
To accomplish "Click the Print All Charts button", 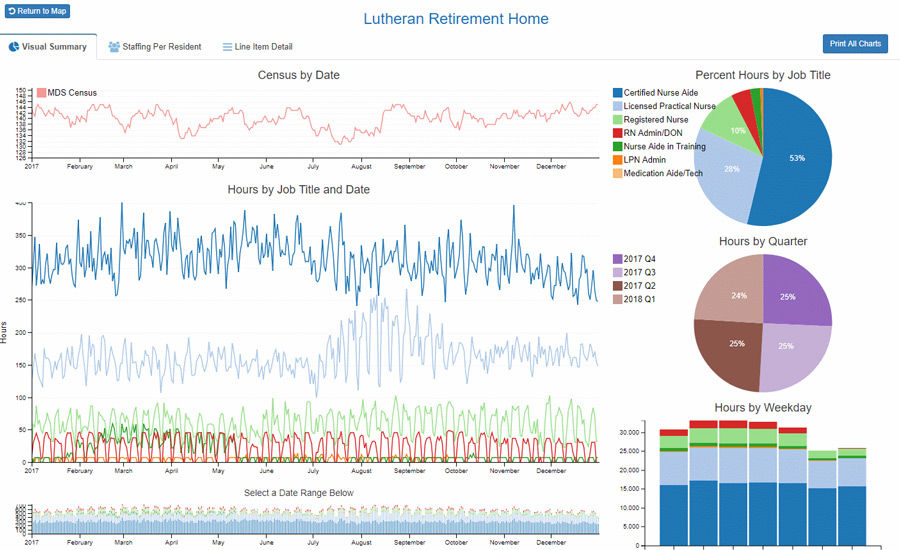I will [855, 44].
